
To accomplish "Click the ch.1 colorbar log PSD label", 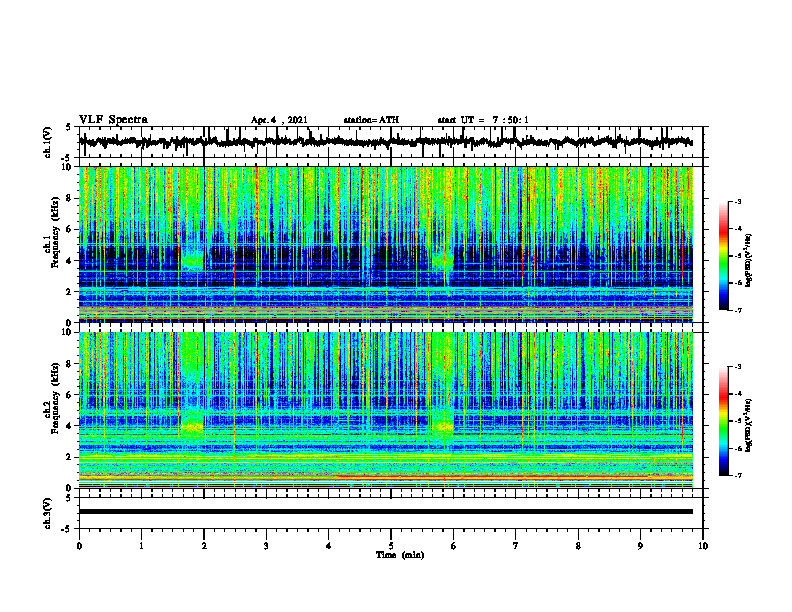I will [x=749, y=261].
